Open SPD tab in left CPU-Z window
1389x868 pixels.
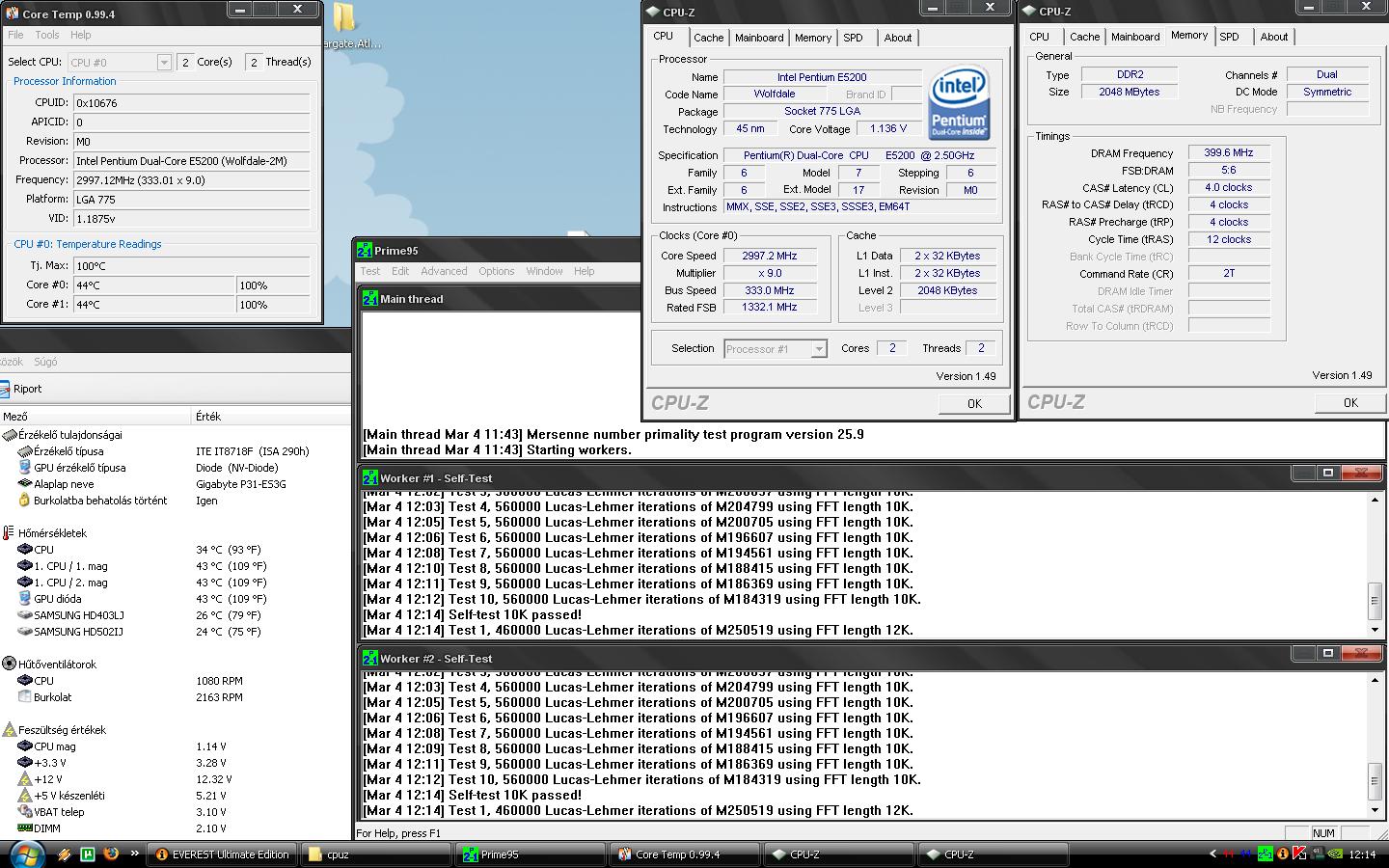coord(853,38)
